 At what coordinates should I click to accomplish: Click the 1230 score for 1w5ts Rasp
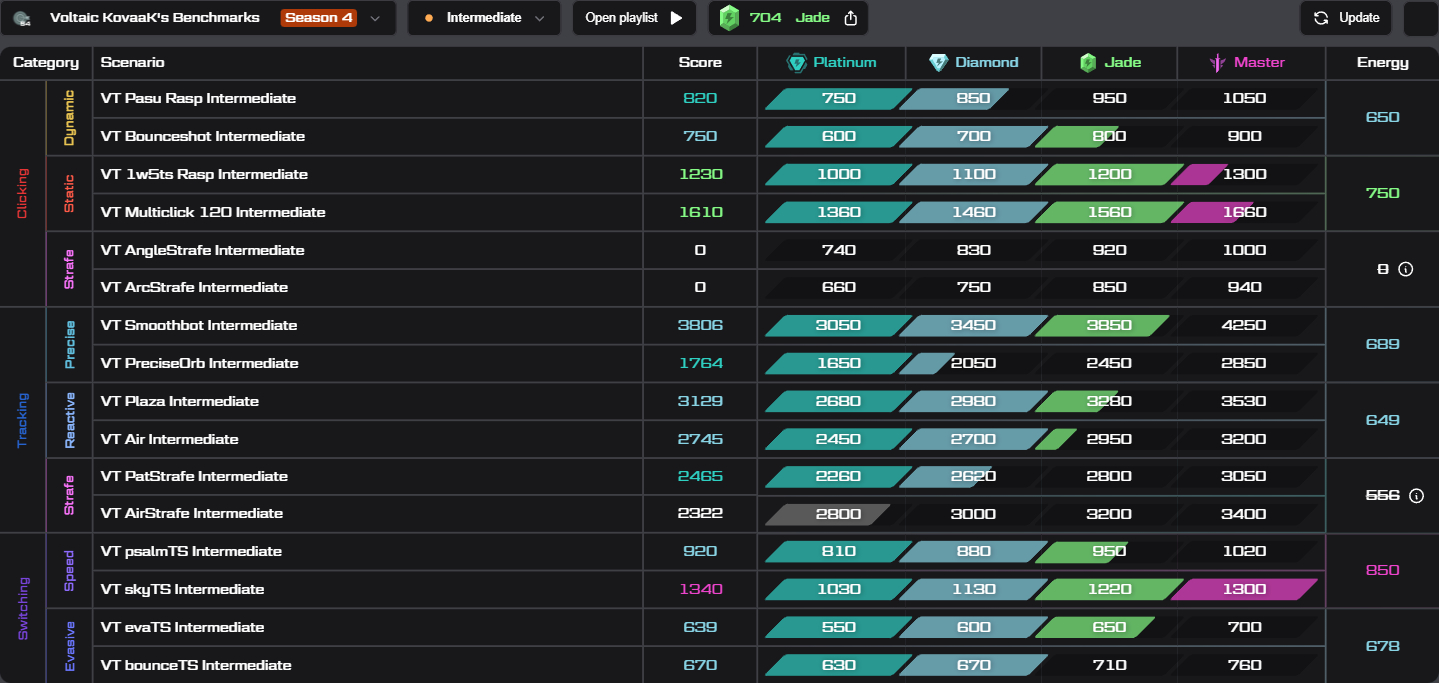(x=700, y=175)
